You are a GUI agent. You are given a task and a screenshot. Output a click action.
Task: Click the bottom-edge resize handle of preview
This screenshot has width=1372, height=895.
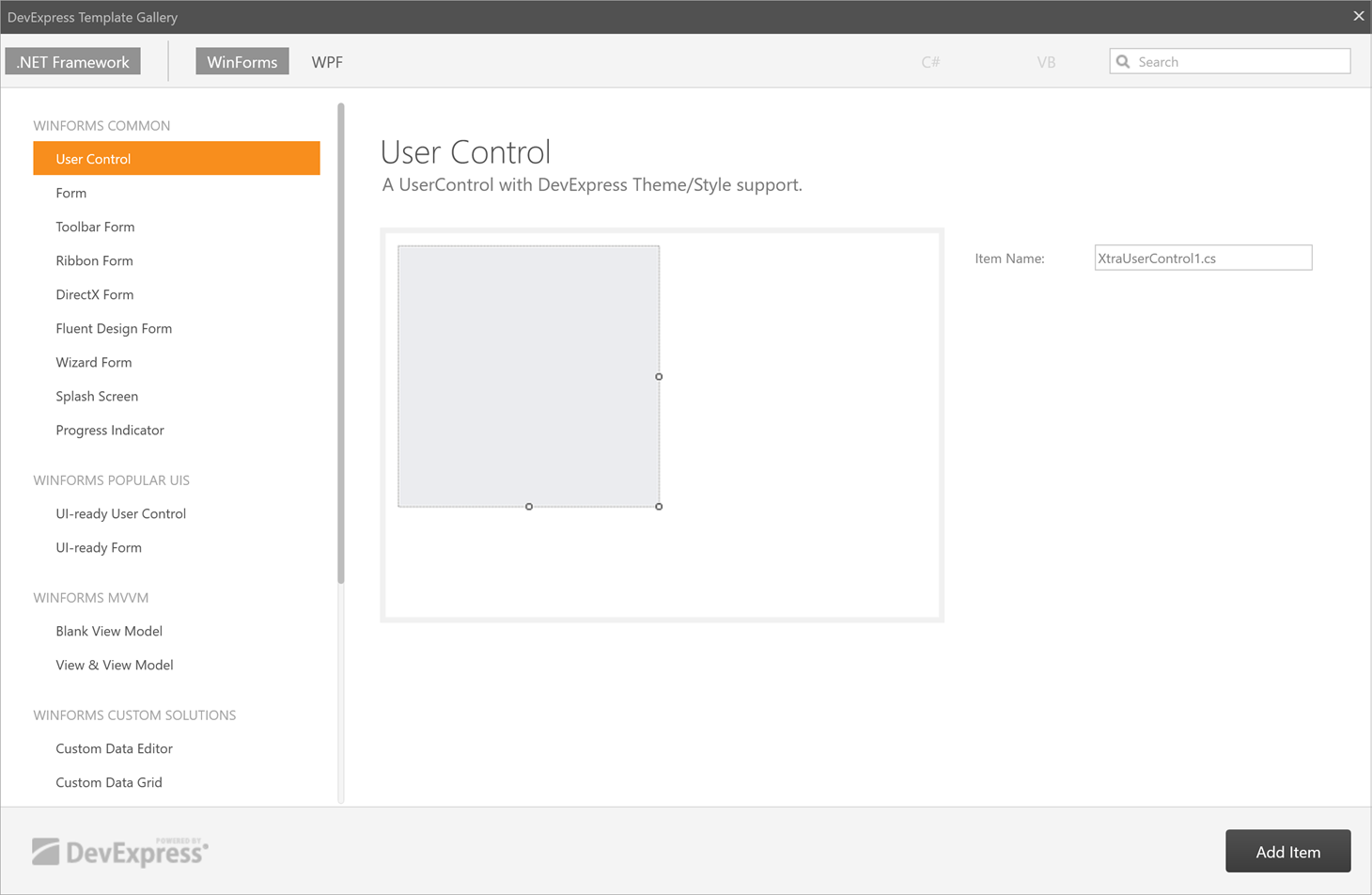pos(529,506)
